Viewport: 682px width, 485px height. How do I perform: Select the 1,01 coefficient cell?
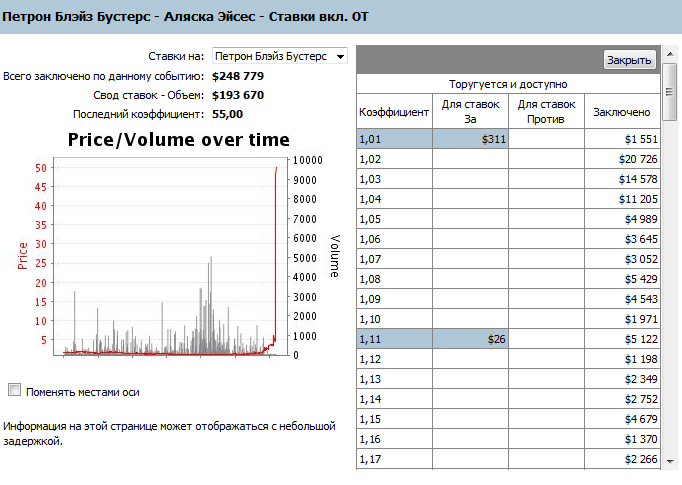coord(394,140)
